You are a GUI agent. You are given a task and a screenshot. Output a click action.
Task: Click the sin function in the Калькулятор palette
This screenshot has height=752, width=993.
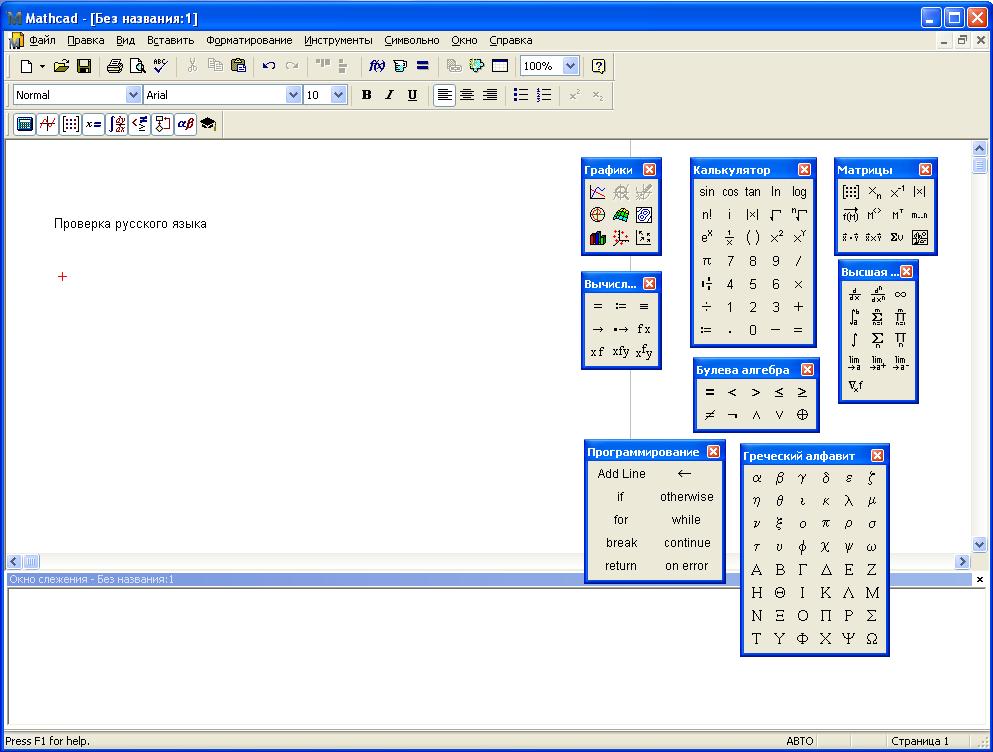707,191
